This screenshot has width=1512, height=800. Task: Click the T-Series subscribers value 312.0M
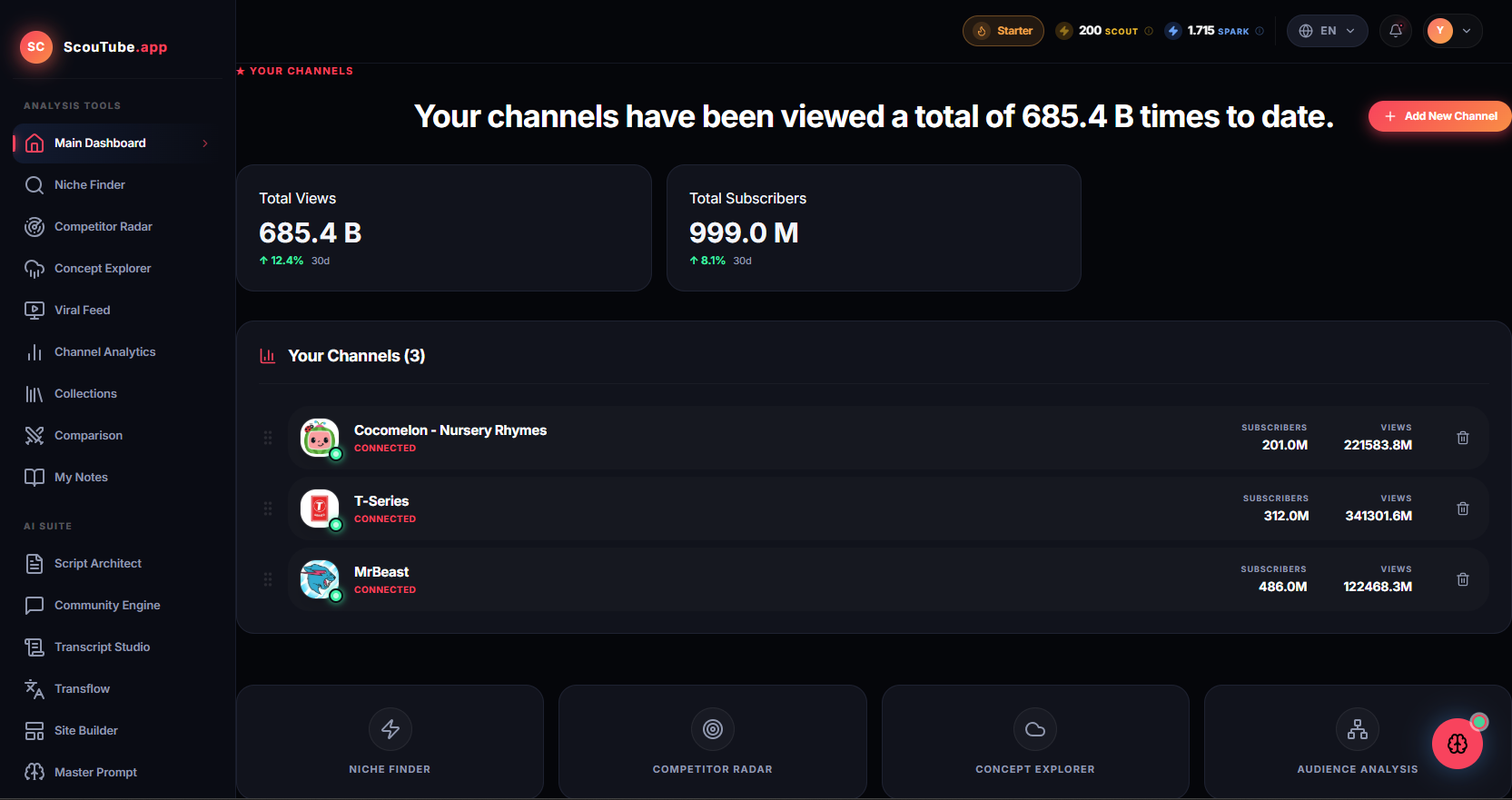click(1286, 516)
